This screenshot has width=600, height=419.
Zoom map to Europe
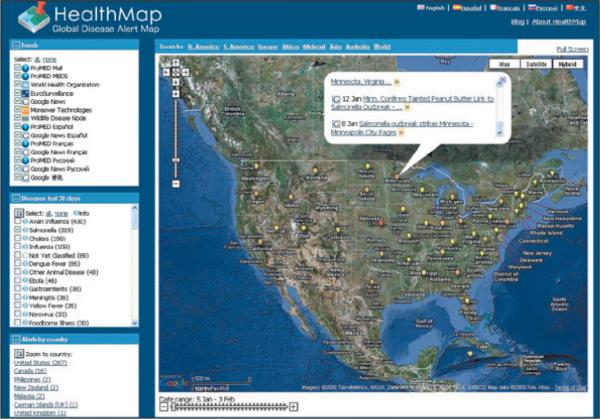[x=268, y=47]
